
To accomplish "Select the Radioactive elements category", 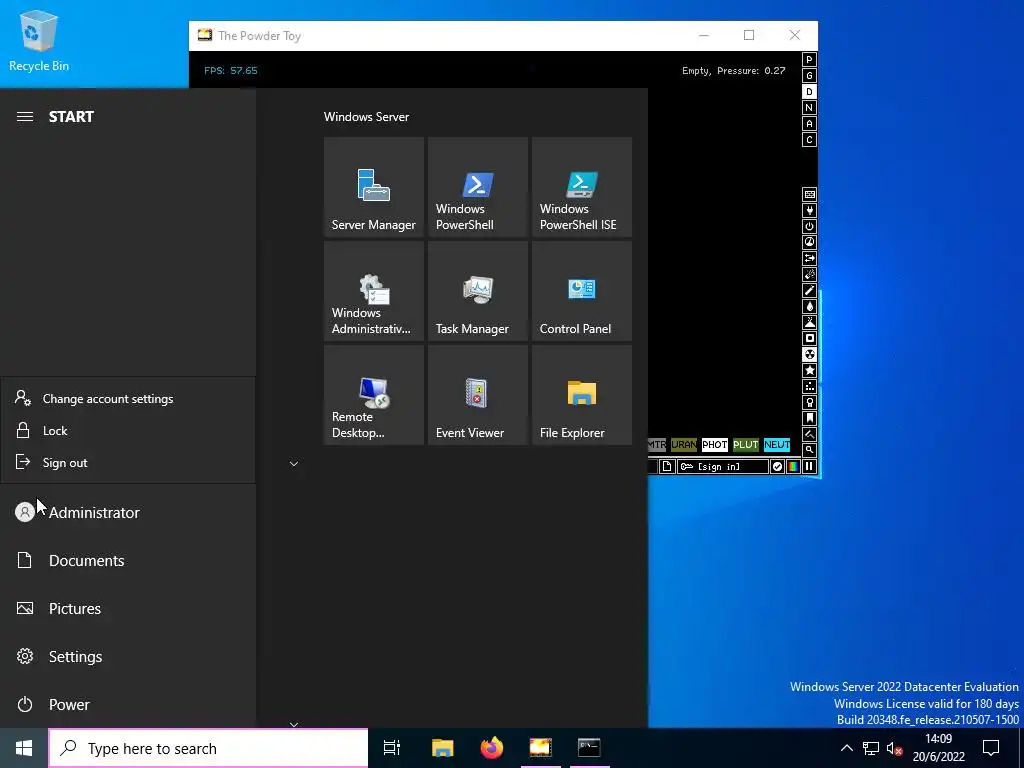I will pos(809,354).
